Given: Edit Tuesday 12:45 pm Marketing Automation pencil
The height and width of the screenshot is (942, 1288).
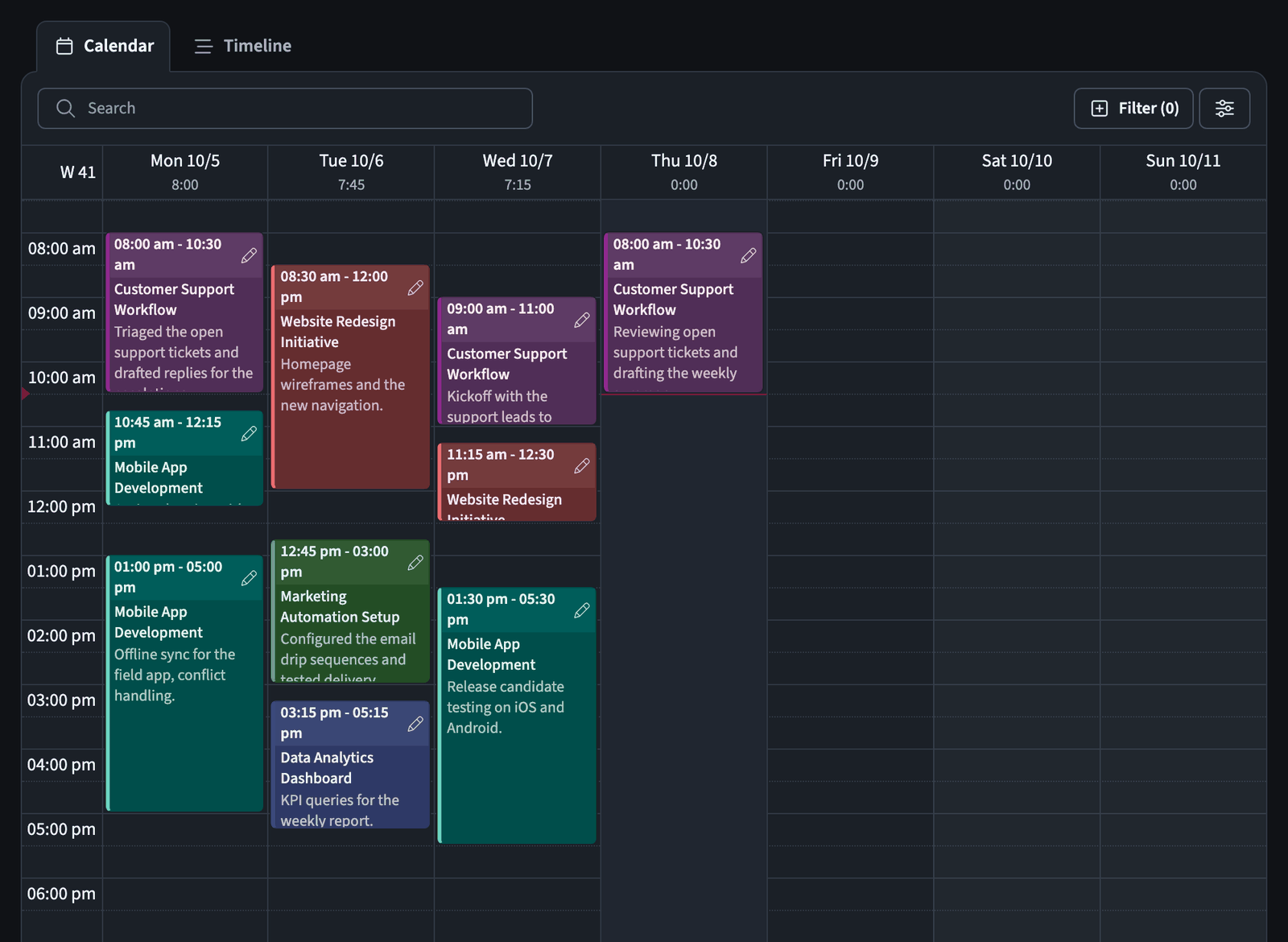Looking at the screenshot, I should point(415,563).
